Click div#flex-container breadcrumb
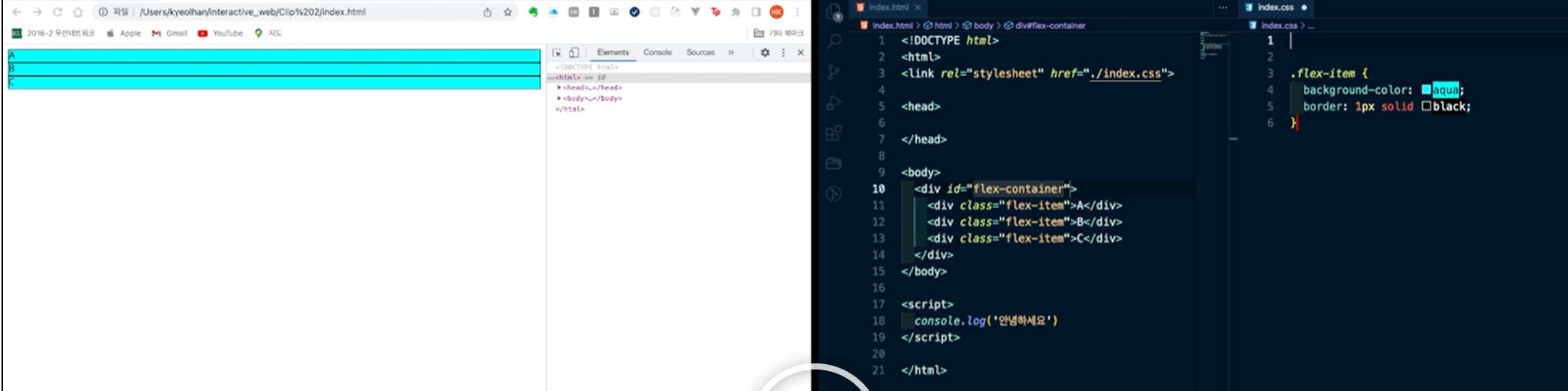The height and width of the screenshot is (391, 1568). (1044, 25)
